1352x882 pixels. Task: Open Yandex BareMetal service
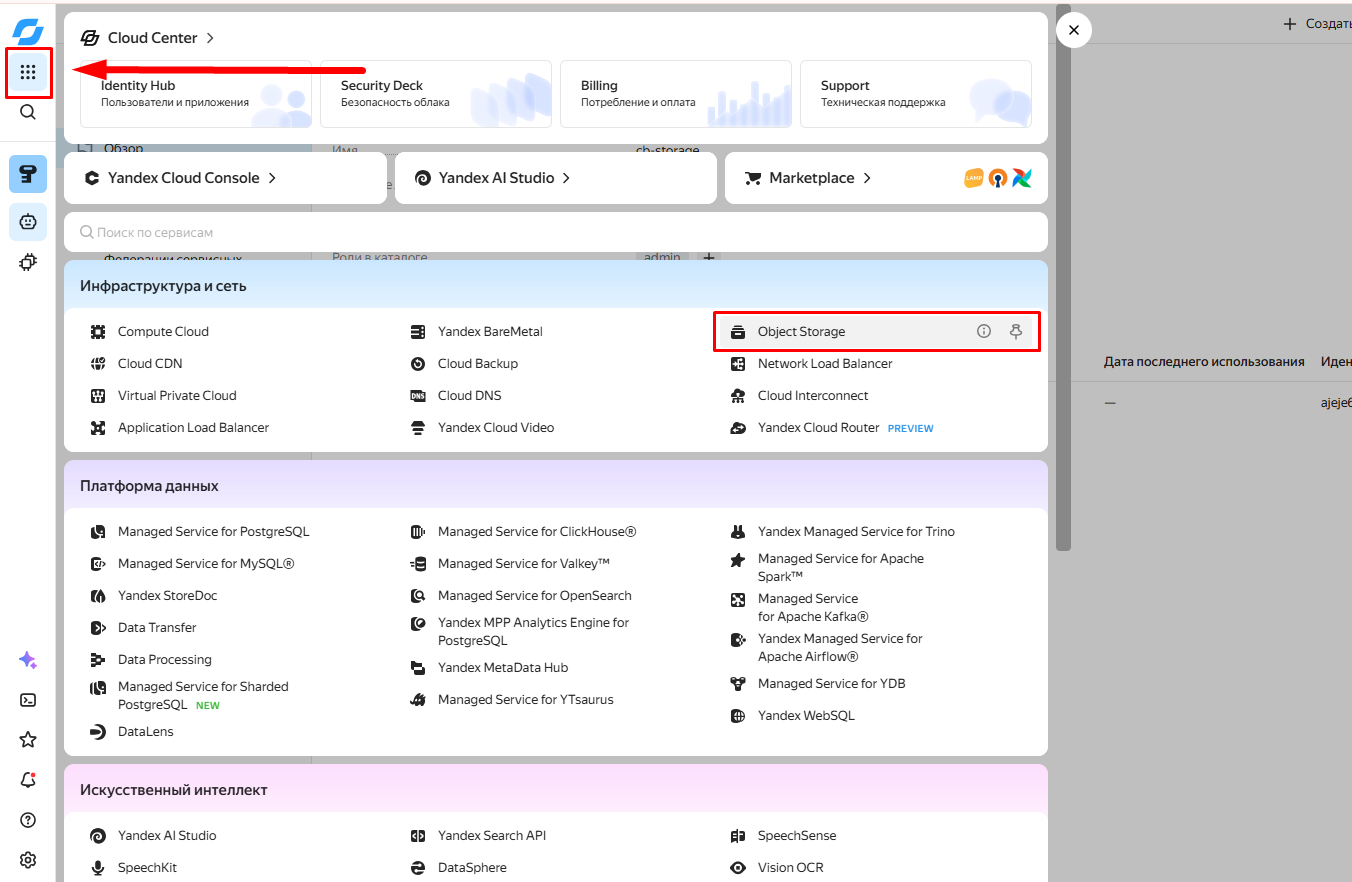tap(490, 331)
